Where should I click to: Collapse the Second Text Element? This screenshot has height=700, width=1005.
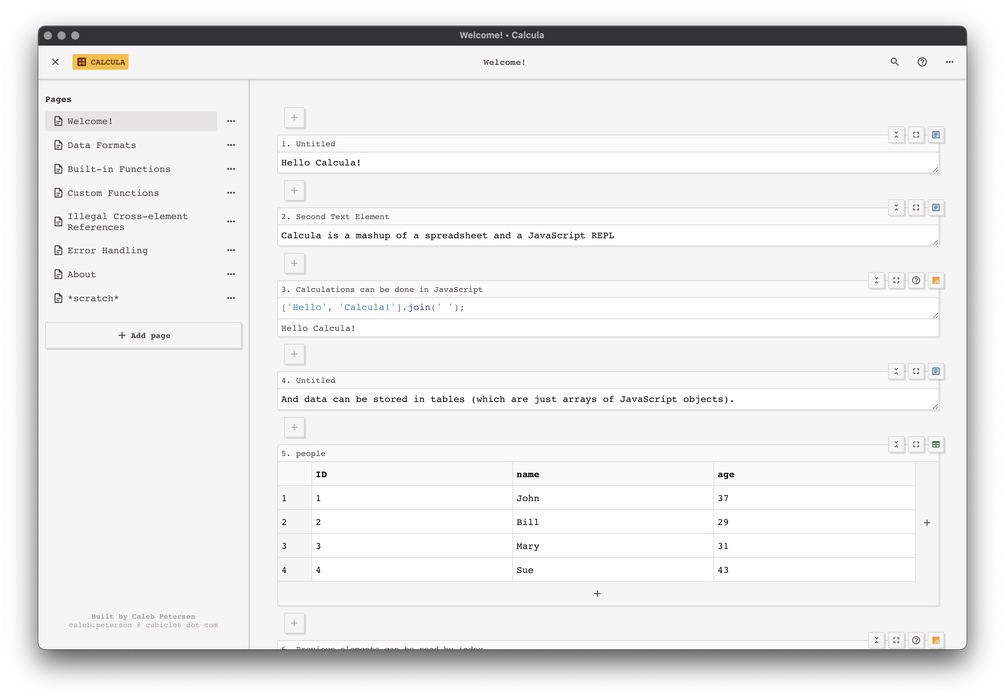coord(896,208)
